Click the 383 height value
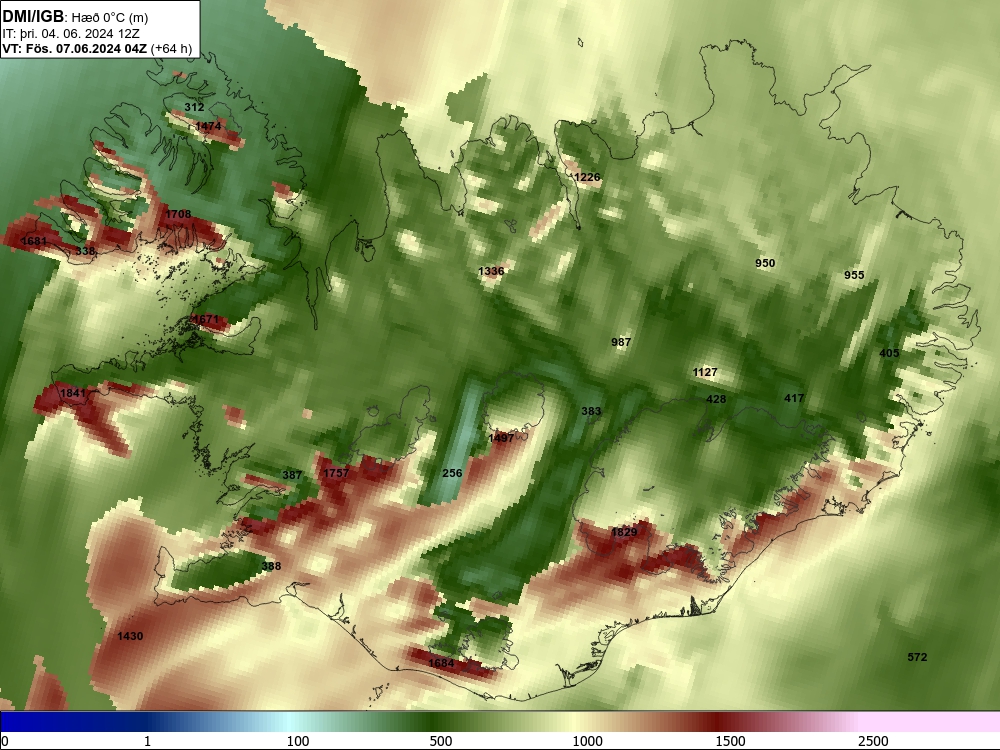This screenshot has height=750, width=1000. coord(591,411)
